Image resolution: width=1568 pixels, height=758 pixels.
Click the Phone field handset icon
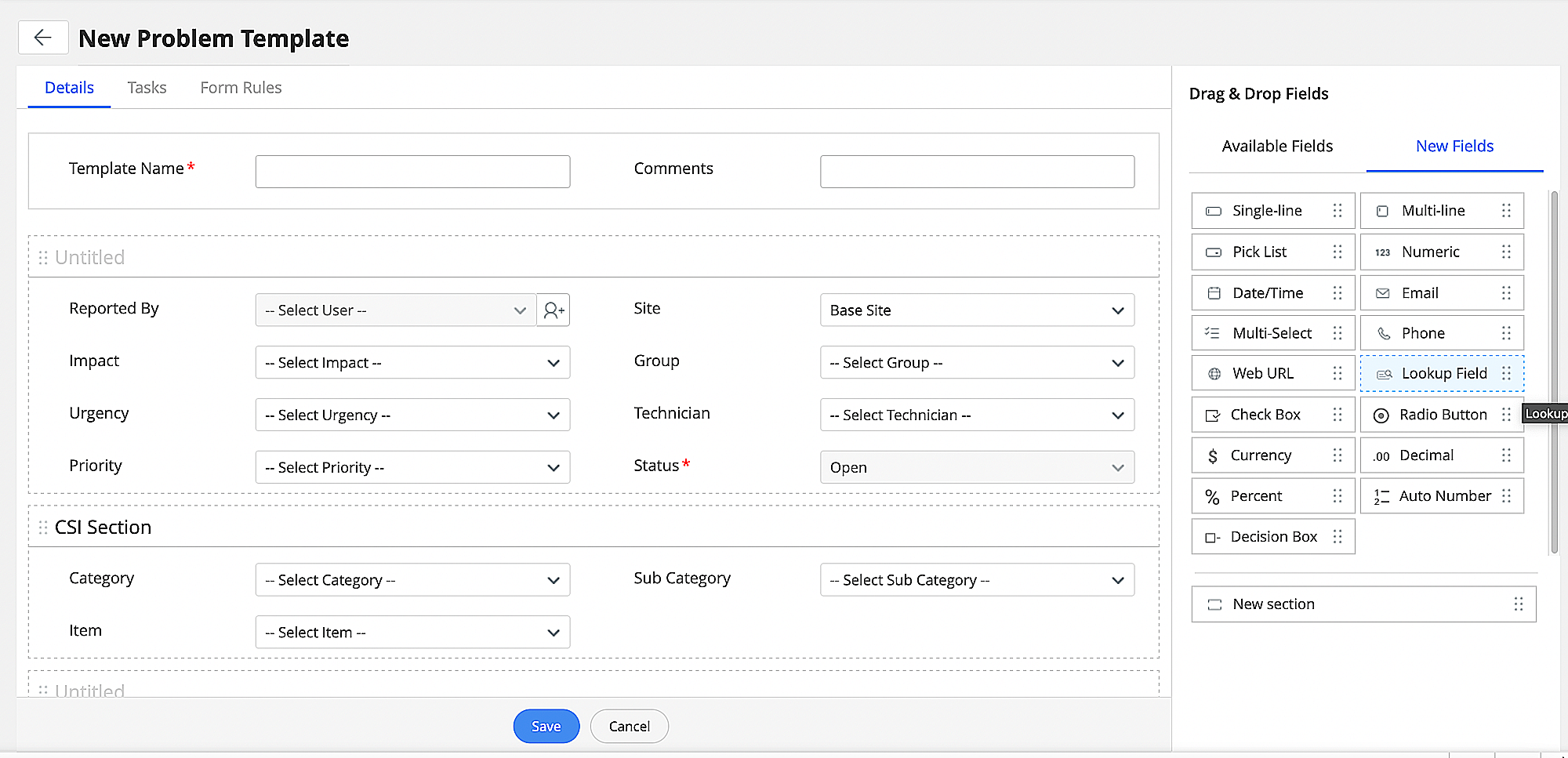pyautogui.click(x=1384, y=333)
